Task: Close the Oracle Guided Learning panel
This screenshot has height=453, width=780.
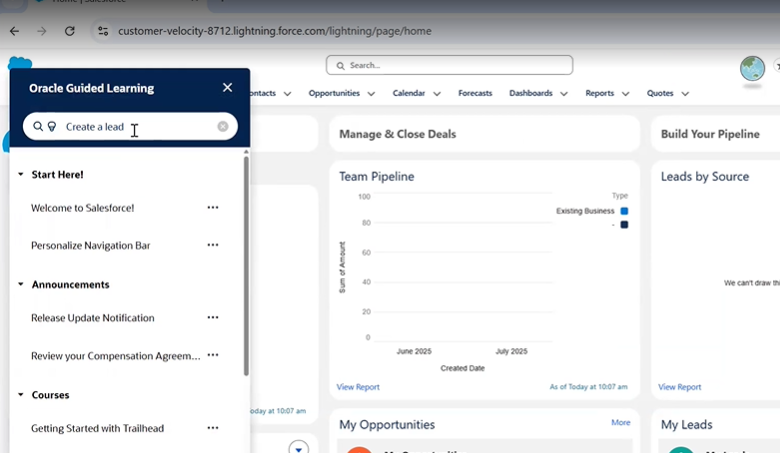Action: click(227, 88)
